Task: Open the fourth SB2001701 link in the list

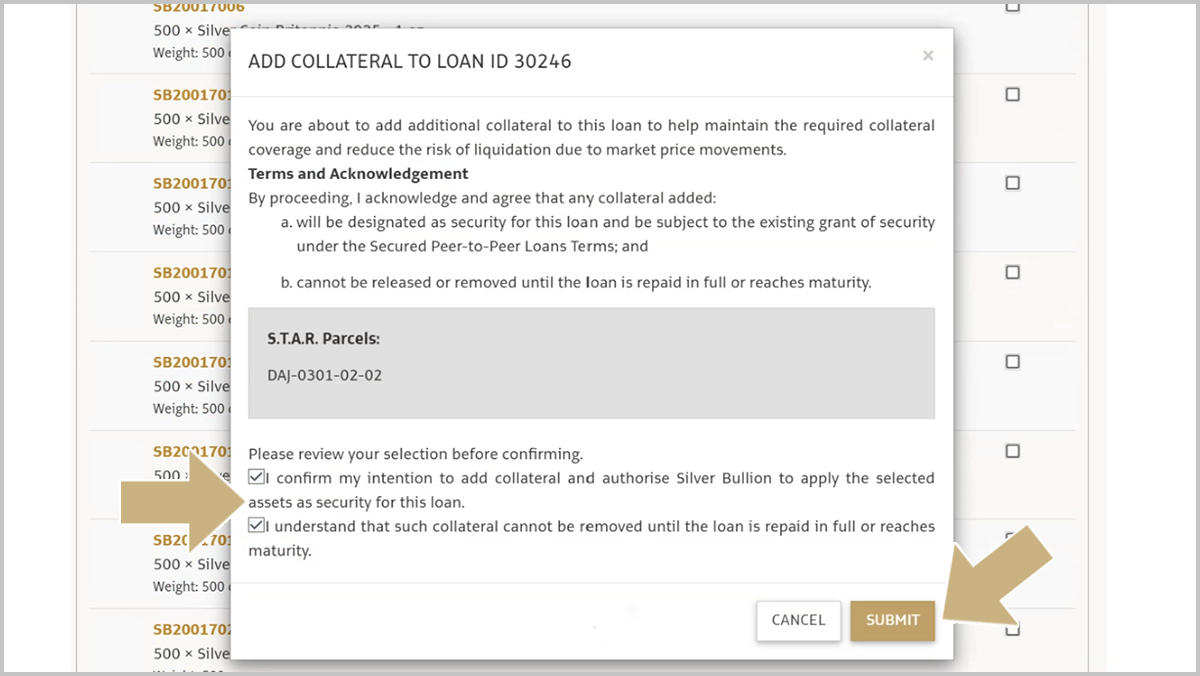Action: tap(192, 361)
